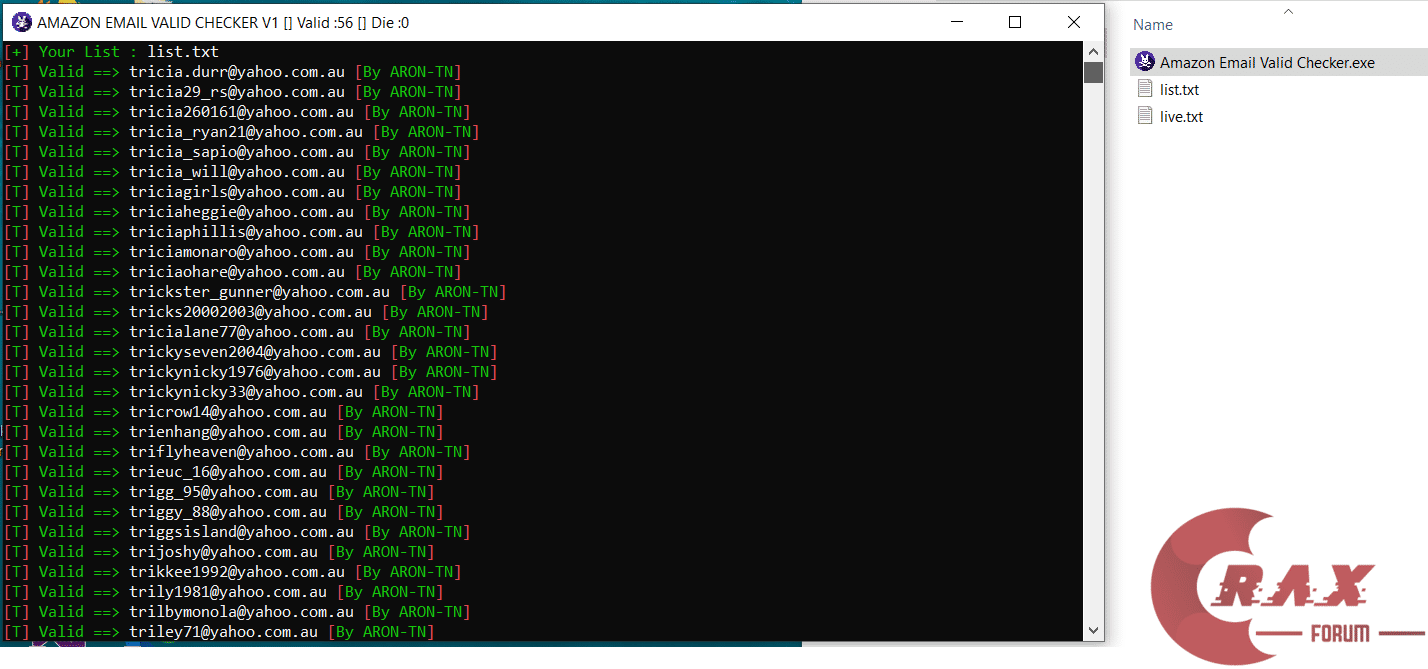
Task: Click the console vertical scrollbar thumb
Action: (x=1093, y=72)
